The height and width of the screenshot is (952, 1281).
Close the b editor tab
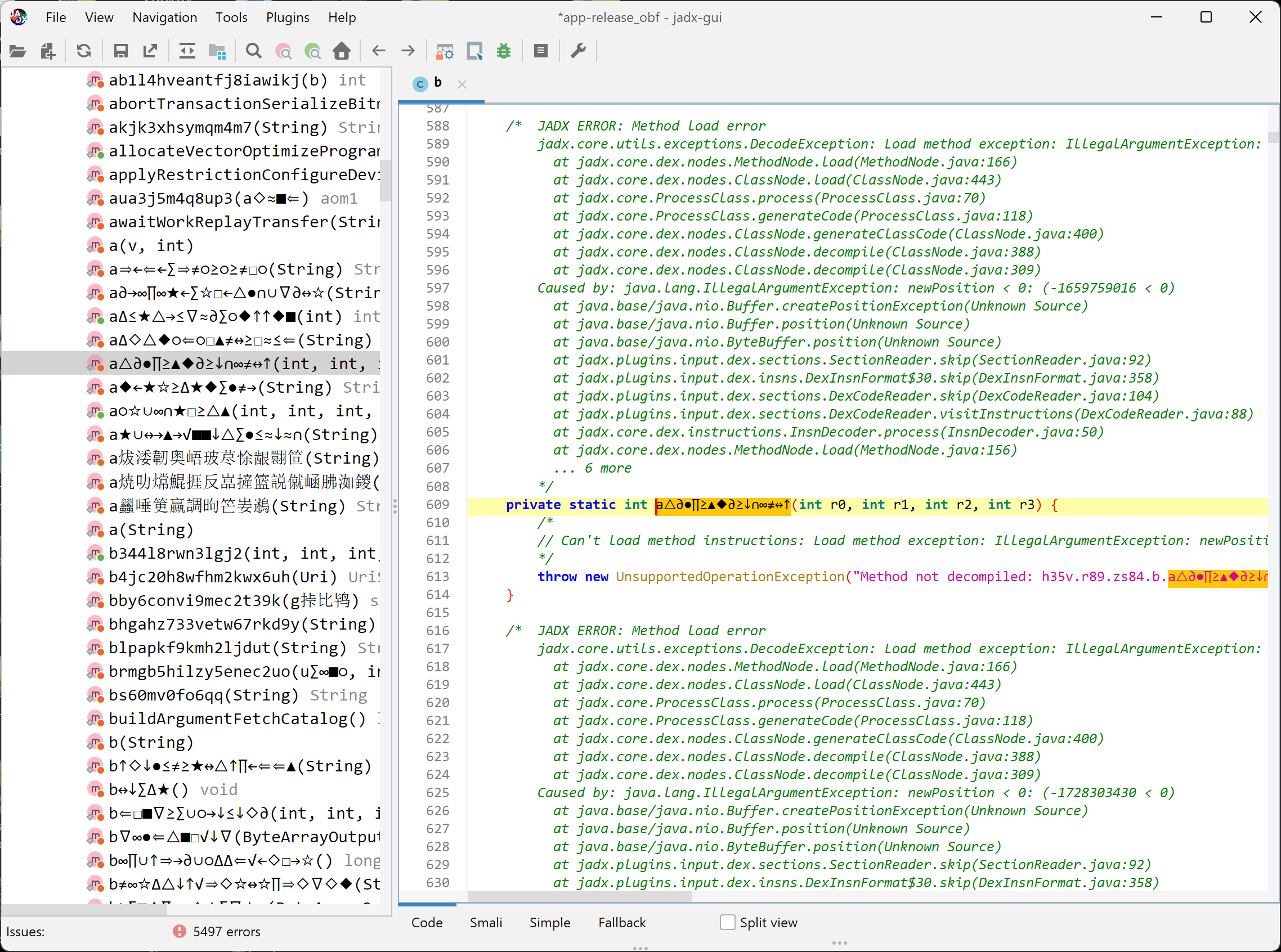pyautogui.click(x=462, y=85)
